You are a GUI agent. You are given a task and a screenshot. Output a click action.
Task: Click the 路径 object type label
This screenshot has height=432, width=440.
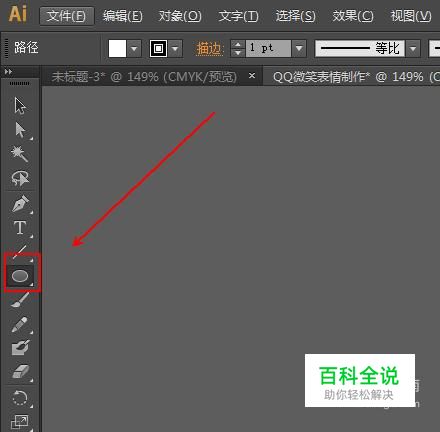click(x=26, y=48)
